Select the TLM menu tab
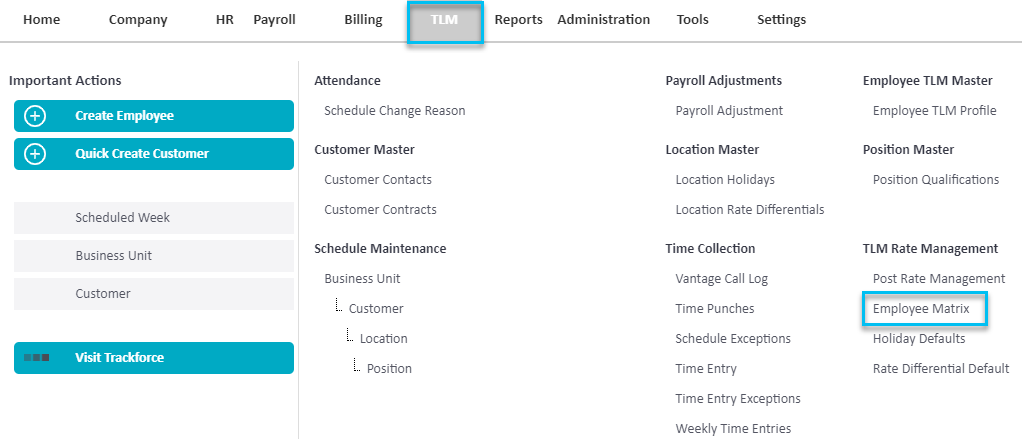Viewport: 1022px width, 439px height. coord(445,22)
